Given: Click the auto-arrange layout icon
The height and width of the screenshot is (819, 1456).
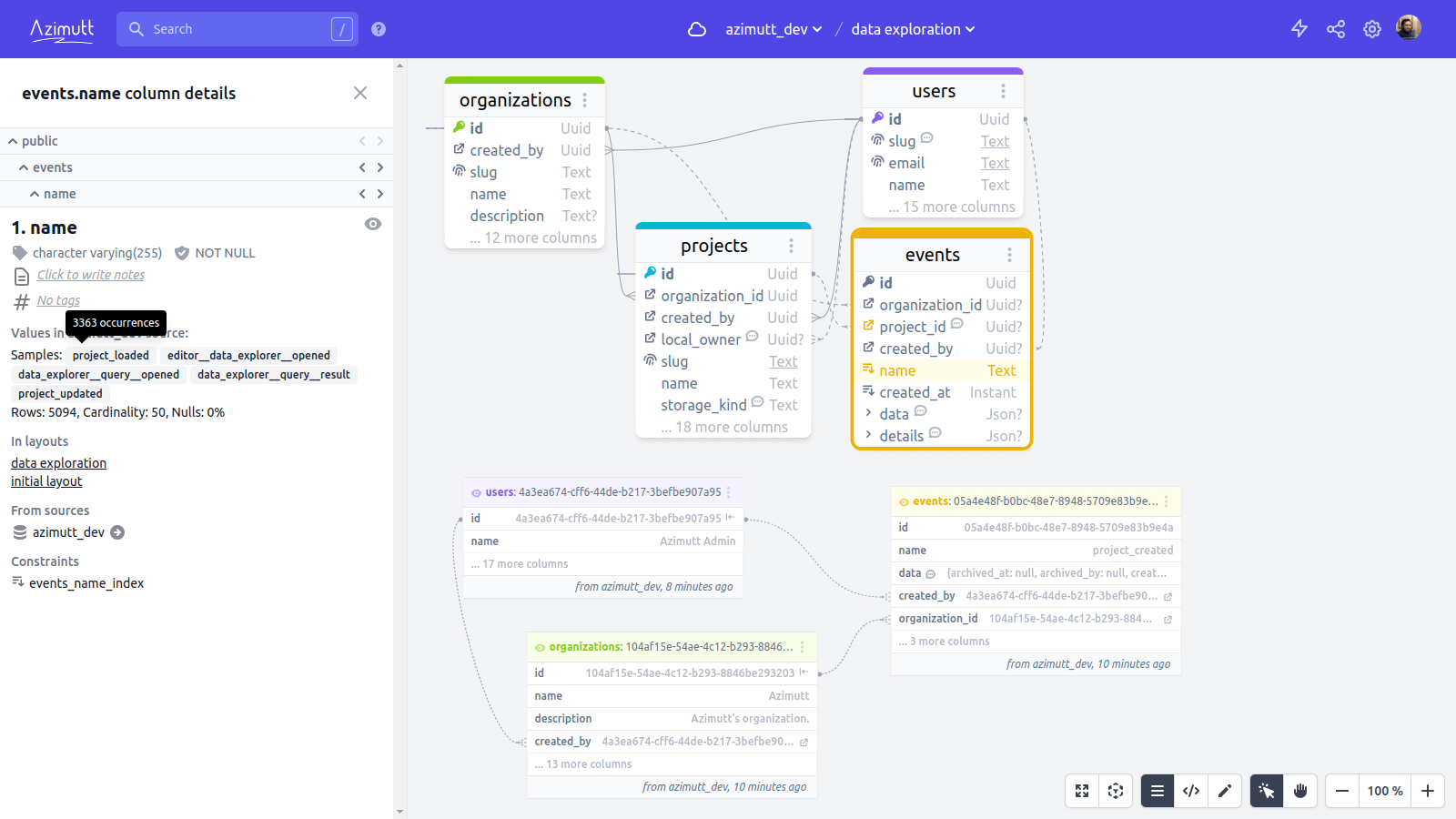Looking at the screenshot, I should (1116, 791).
